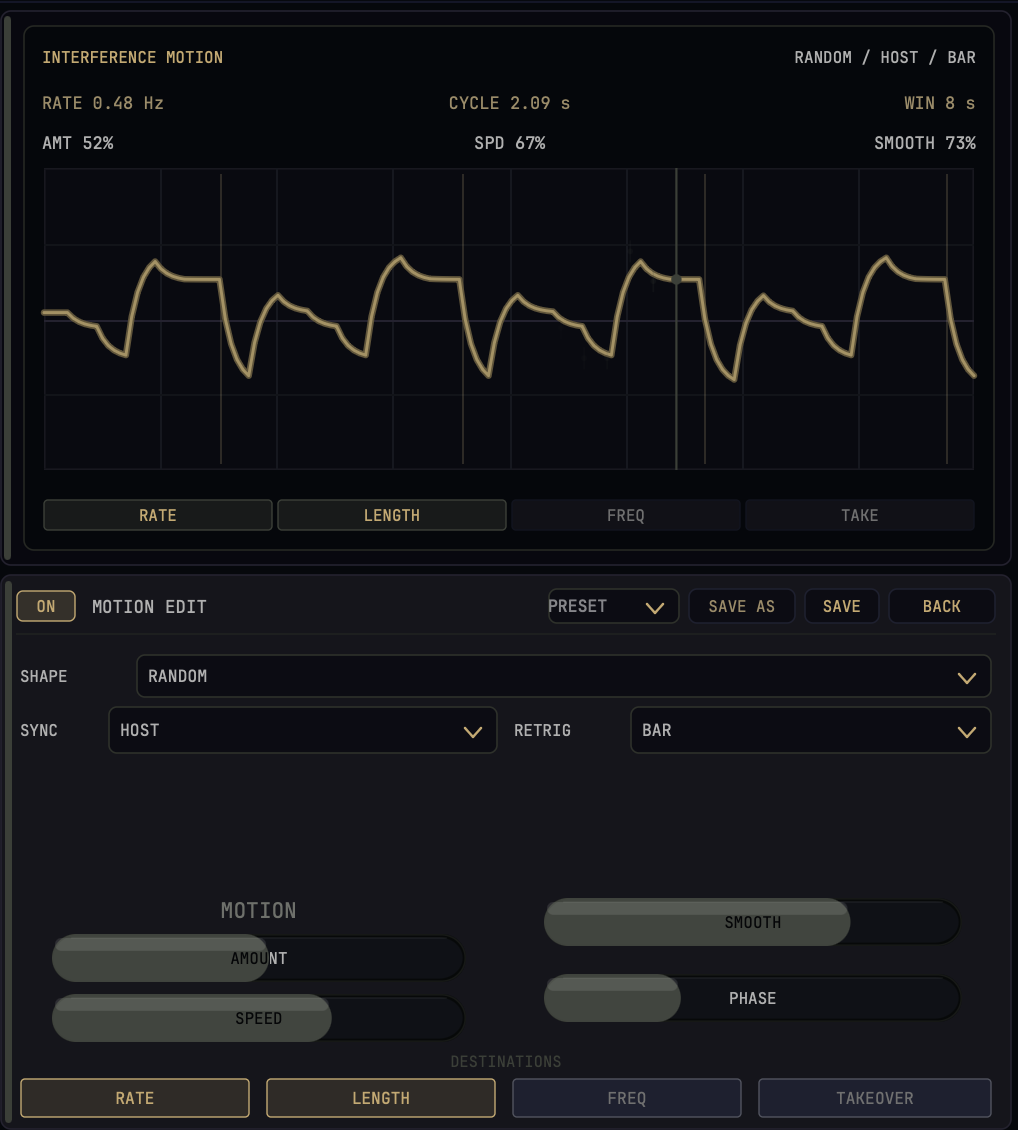Click the RATE 0.48 Hz readout
1018x1130 pixels.
coord(103,103)
